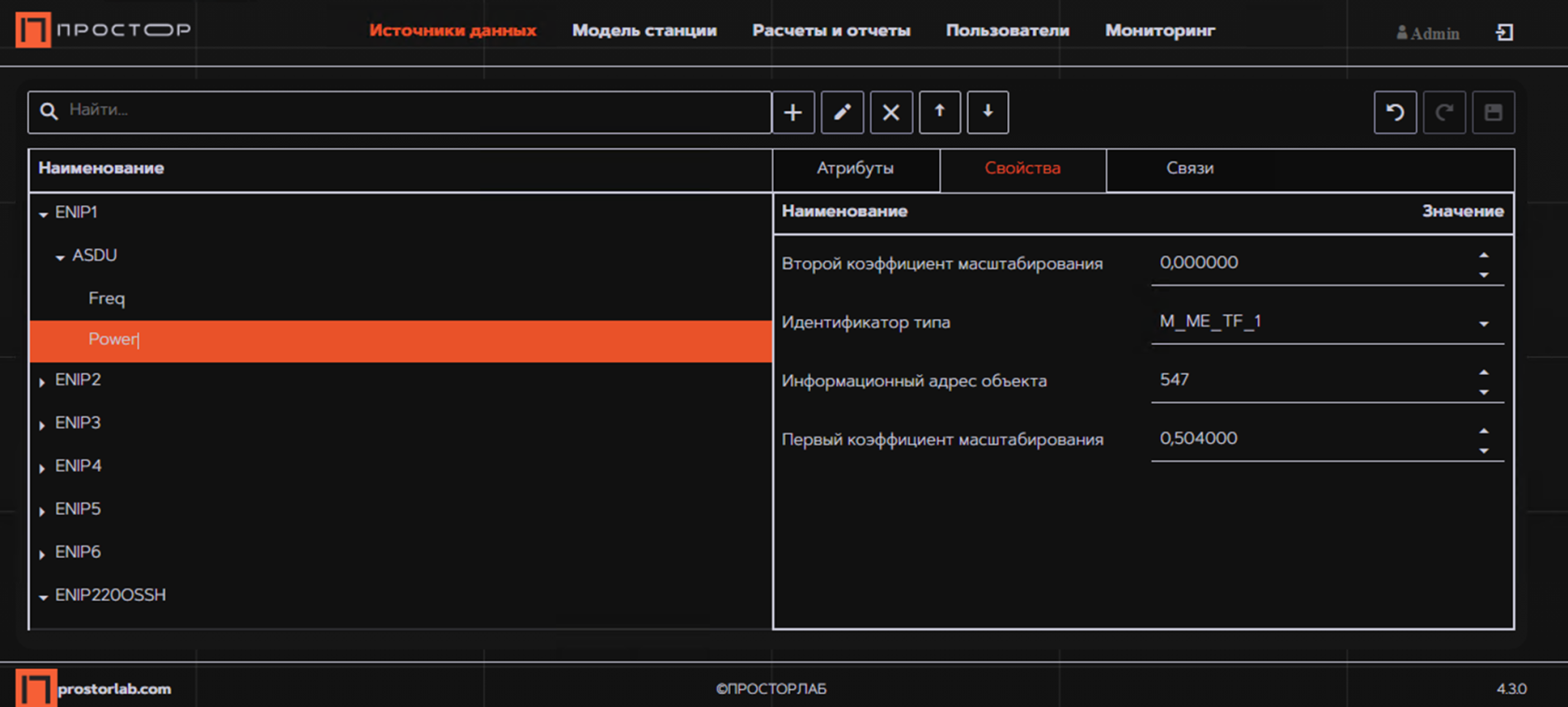
Task: Switch to the Атрибуты tab
Action: point(855,169)
